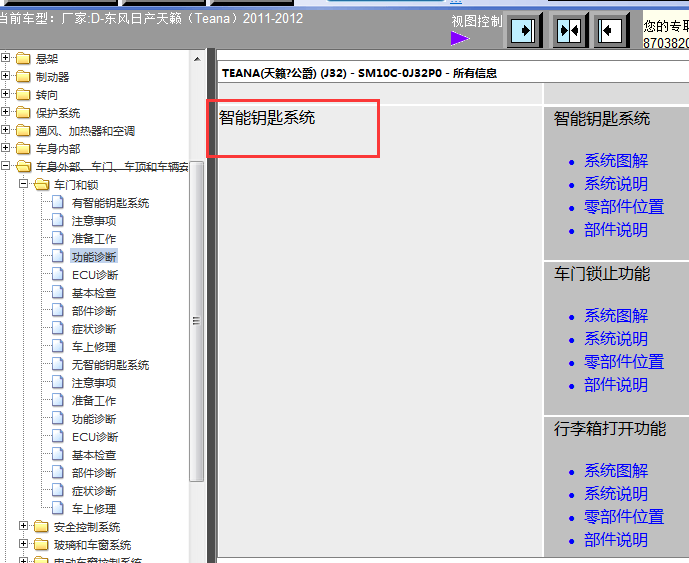Screen dimensions: 689x563
Task: Click the 智能钥匙系统 heading in left column
Action: (267, 118)
